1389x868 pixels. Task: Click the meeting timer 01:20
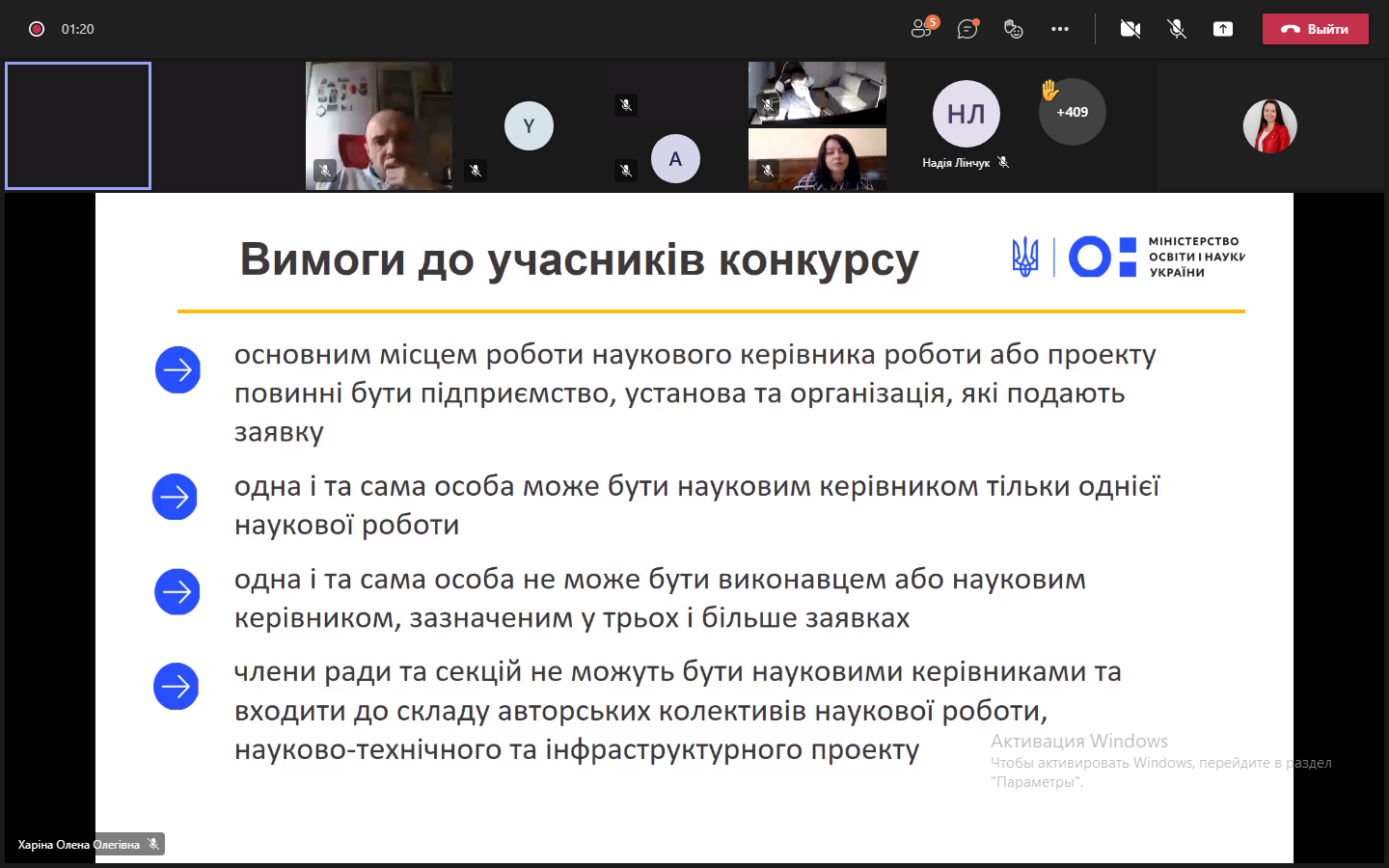(x=78, y=29)
